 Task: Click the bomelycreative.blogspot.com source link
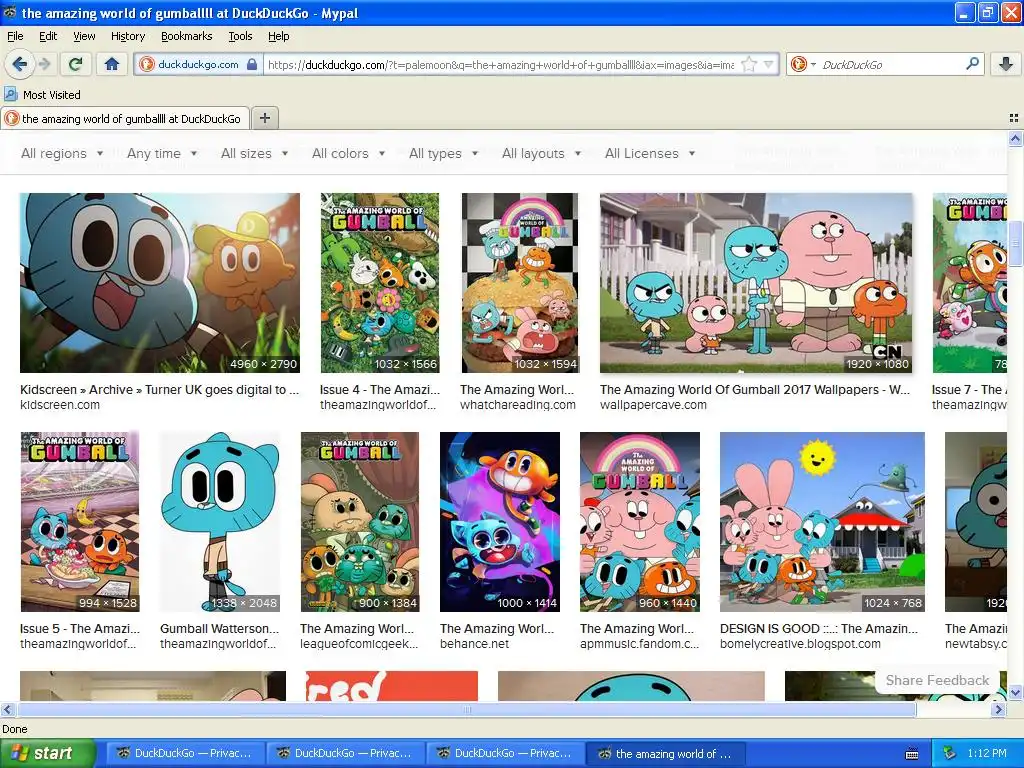(x=800, y=644)
